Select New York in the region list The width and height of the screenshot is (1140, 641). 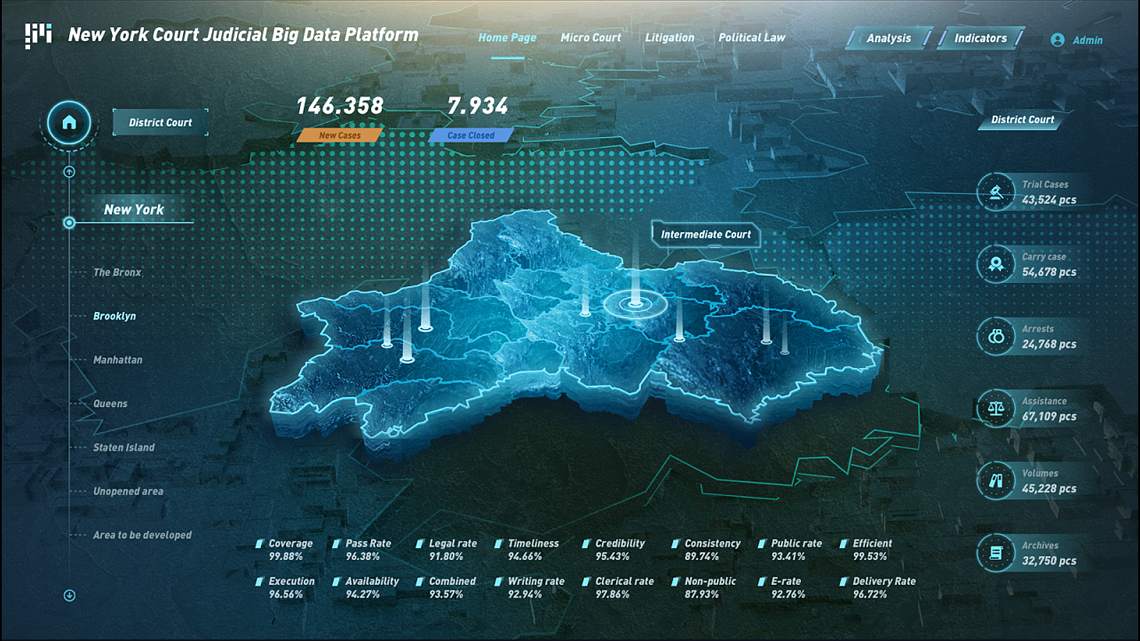pyautogui.click(x=134, y=209)
